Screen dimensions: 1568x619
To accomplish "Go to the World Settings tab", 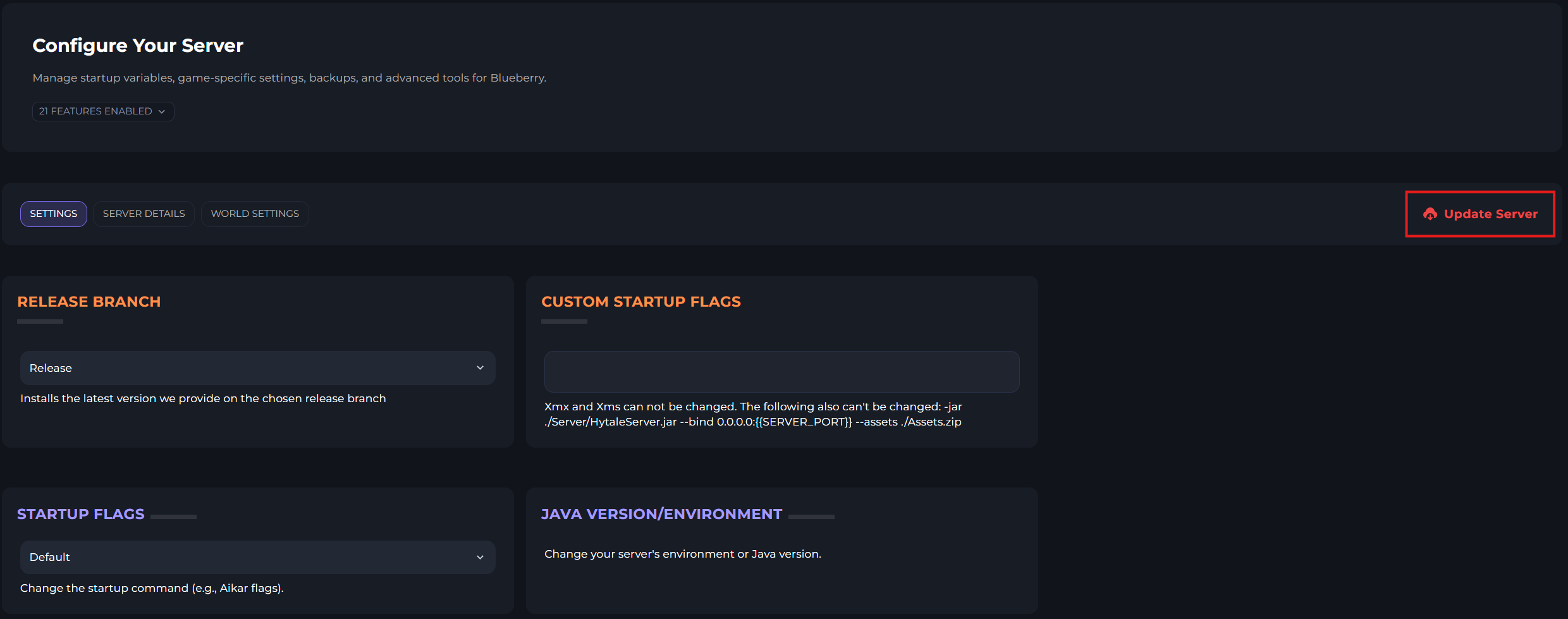I will pos(255,214).
